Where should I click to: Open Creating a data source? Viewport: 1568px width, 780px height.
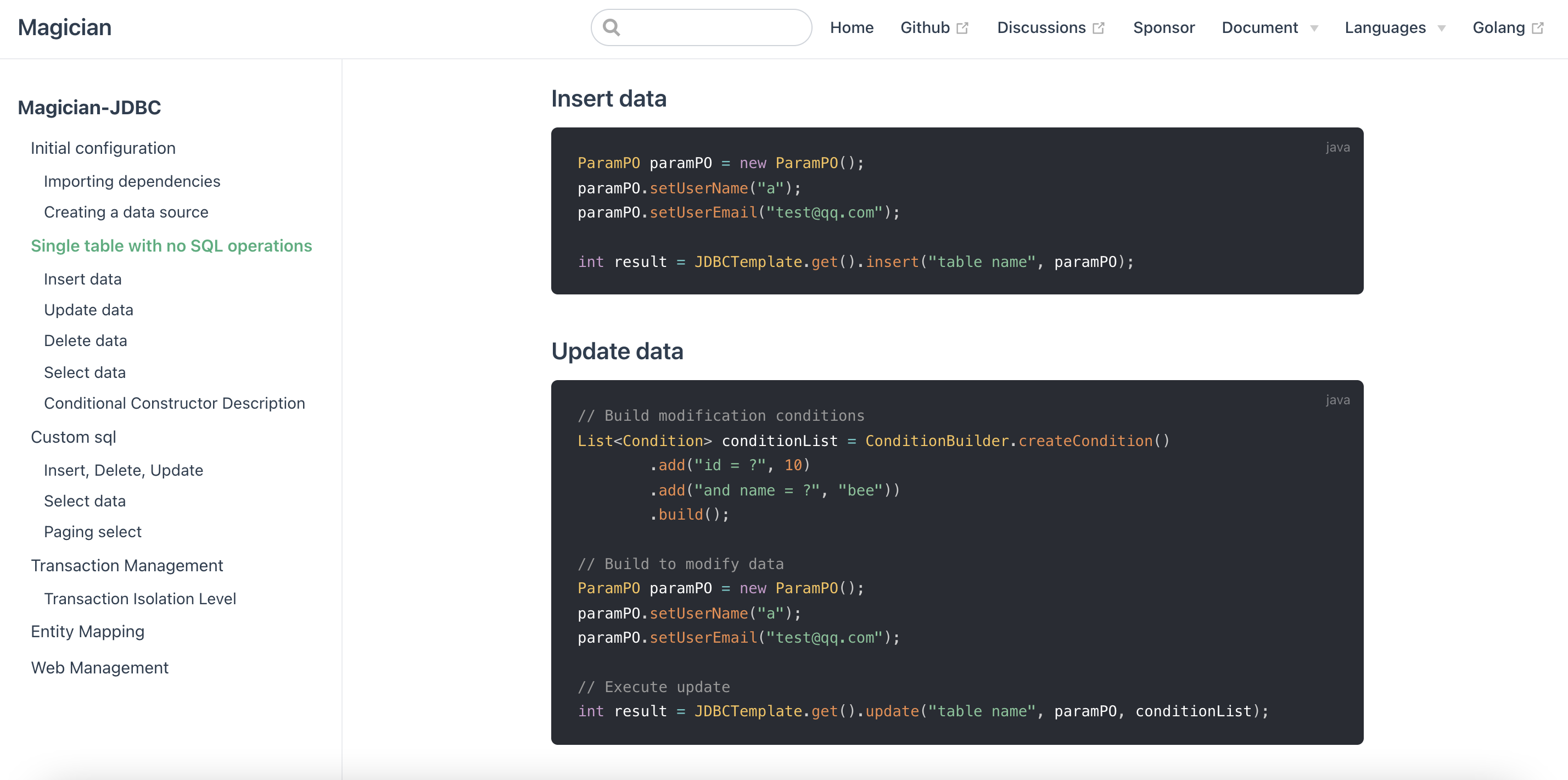[126, 212]
